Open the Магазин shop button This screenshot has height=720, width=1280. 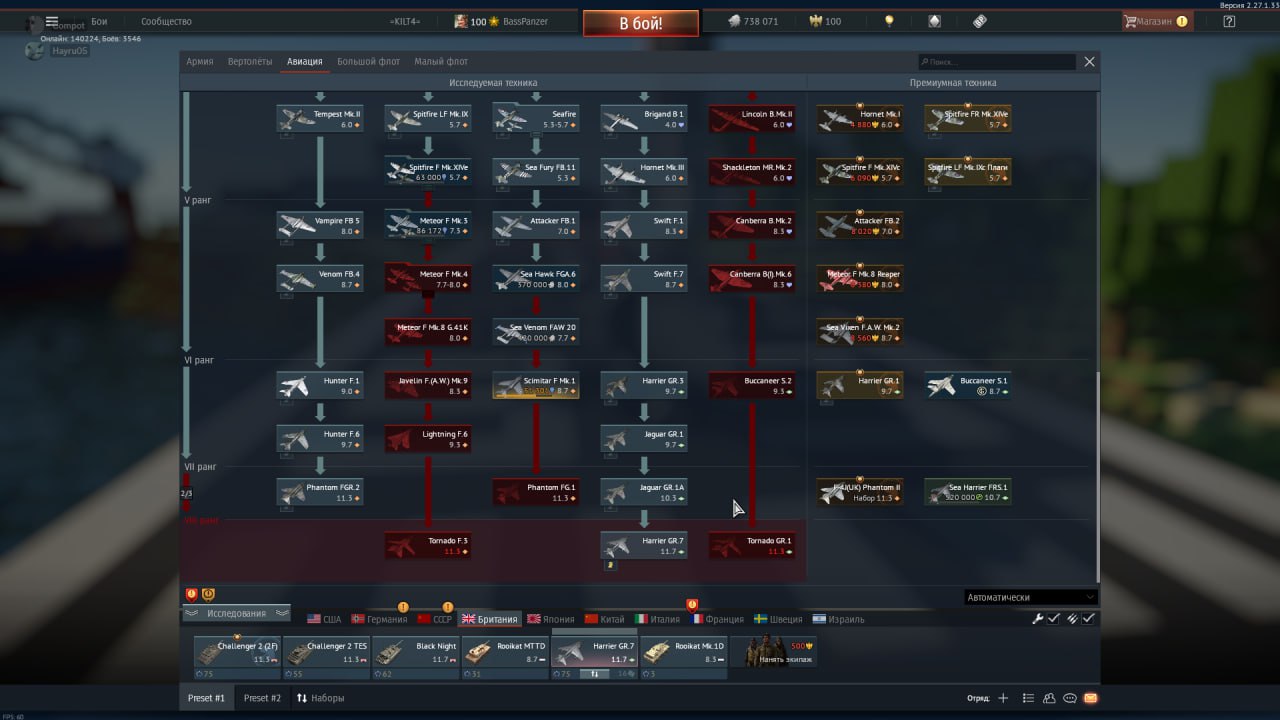[x=1156, y=21]
